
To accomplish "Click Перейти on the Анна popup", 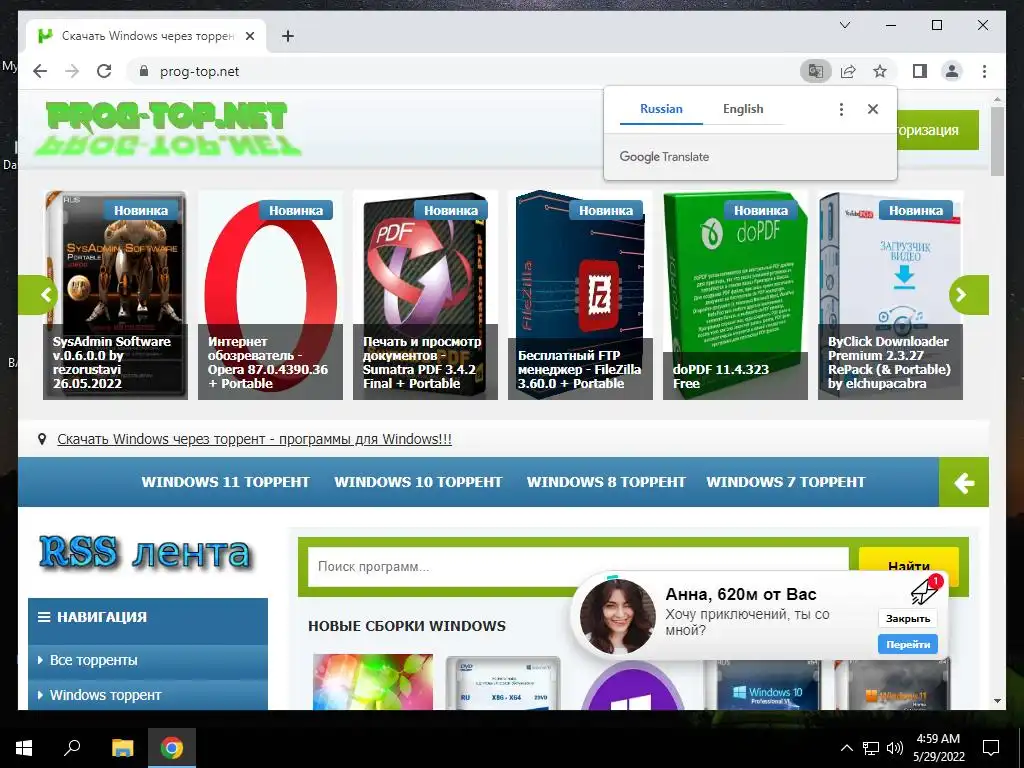I will (908, 645).
